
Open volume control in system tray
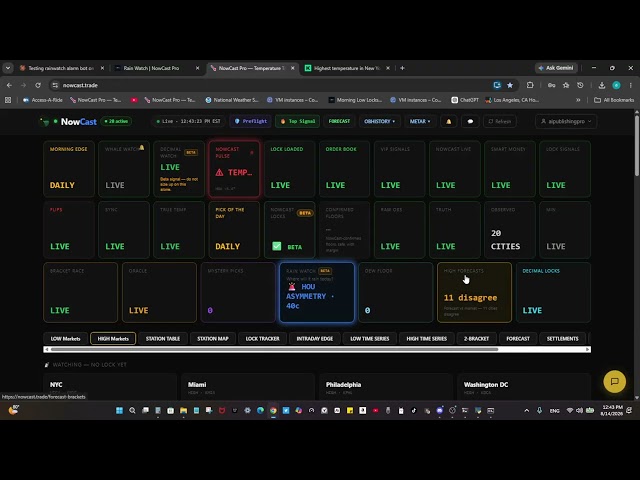click(579, 411)
